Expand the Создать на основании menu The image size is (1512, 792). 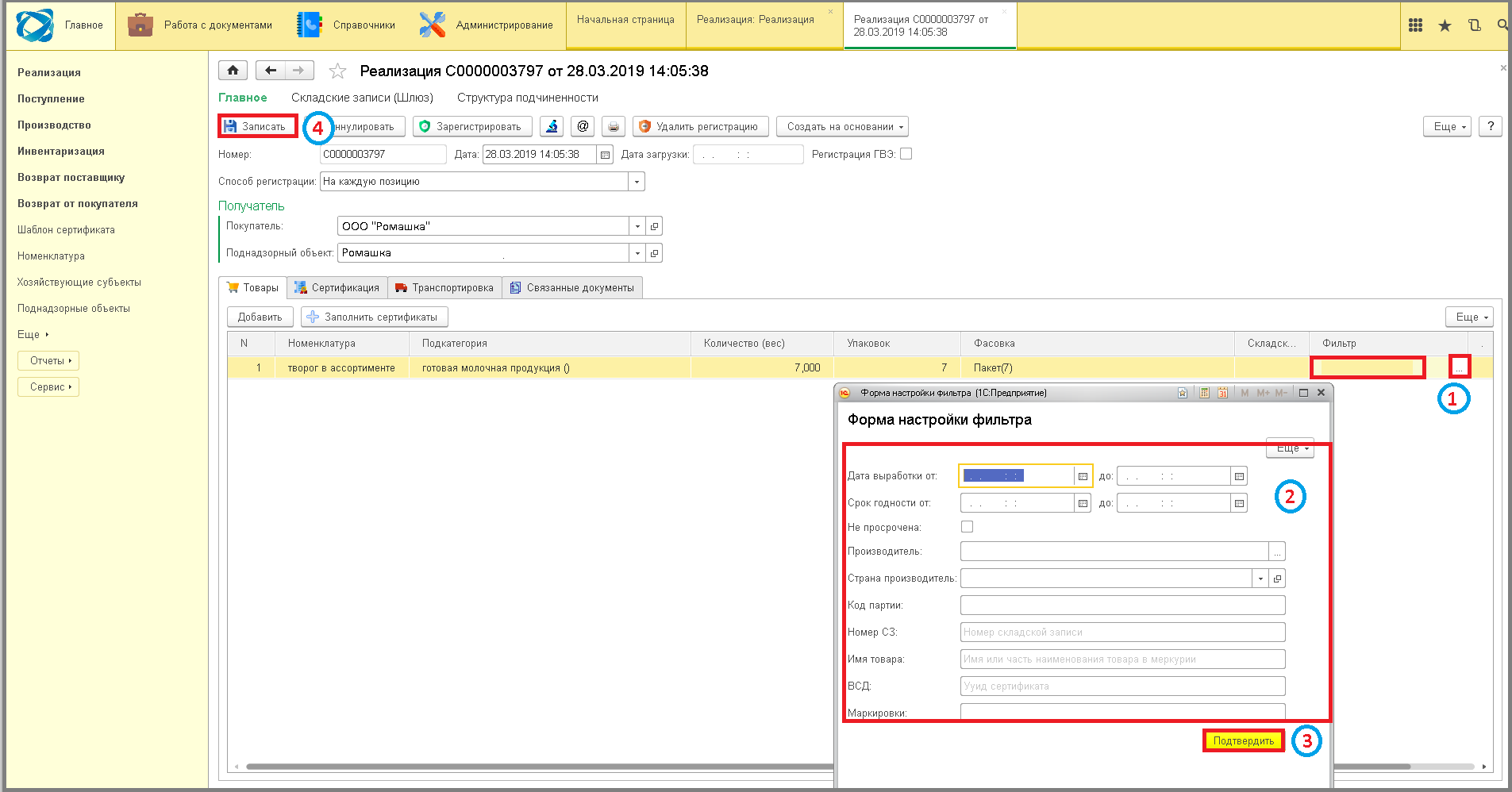pyautogui.click(x=842, y=126)
